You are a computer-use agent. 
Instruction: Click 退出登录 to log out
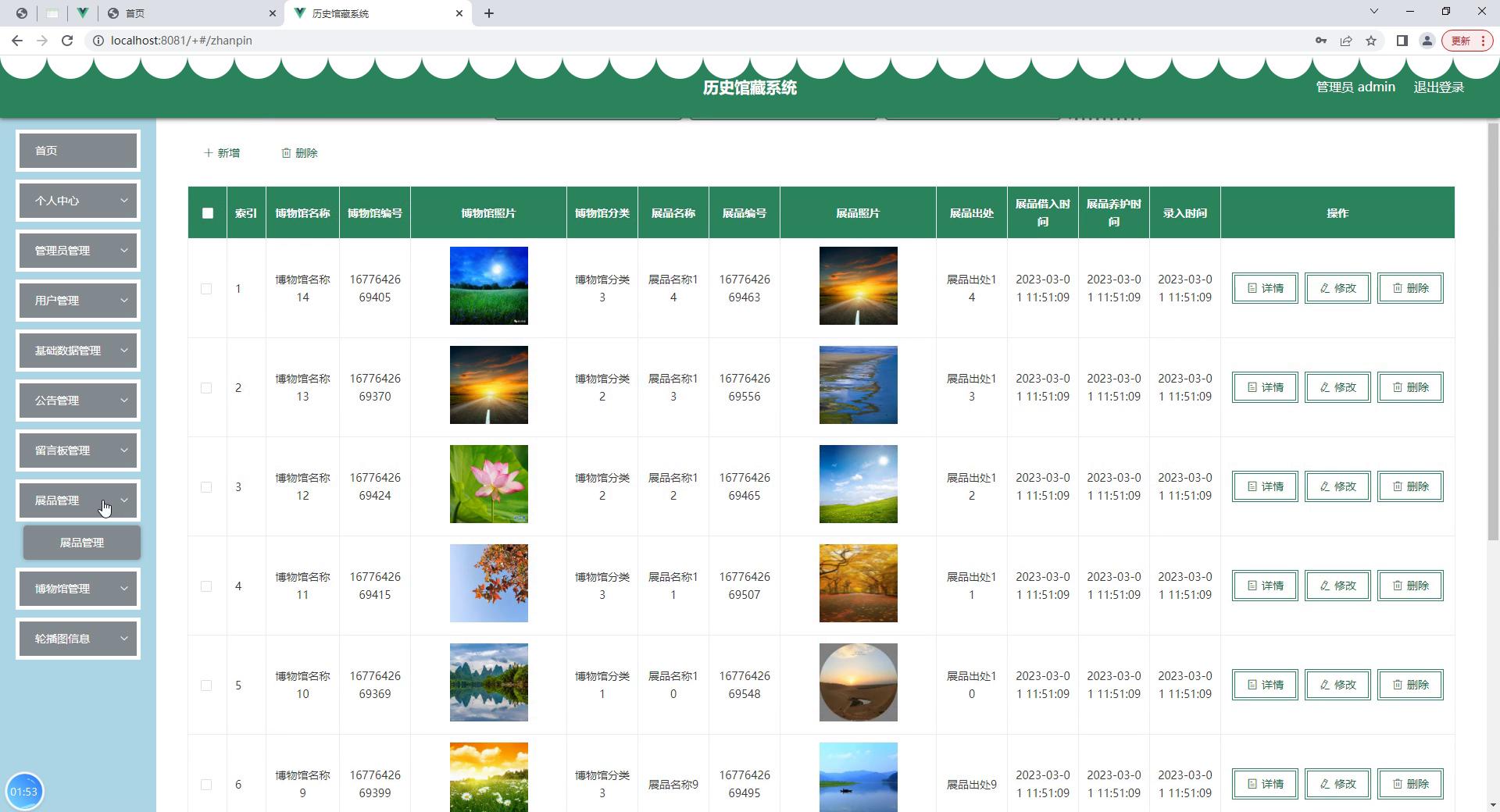(x=1439, y=87)
